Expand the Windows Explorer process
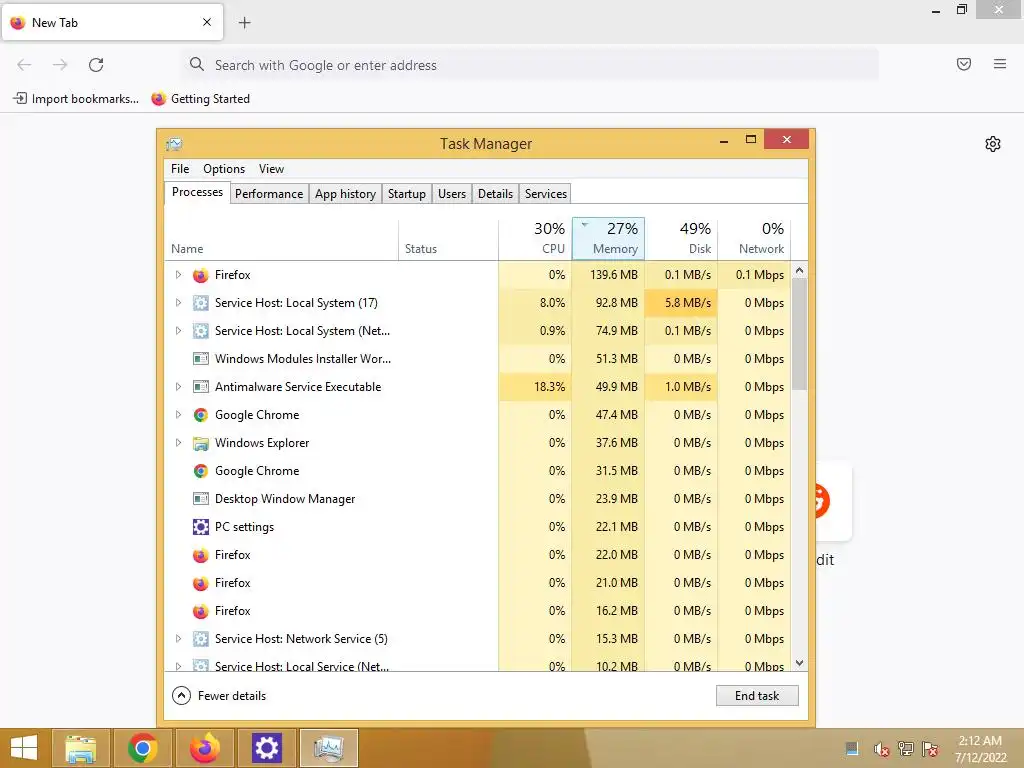The width and height of the screenshot is (1024, 768). coord(178,443)
